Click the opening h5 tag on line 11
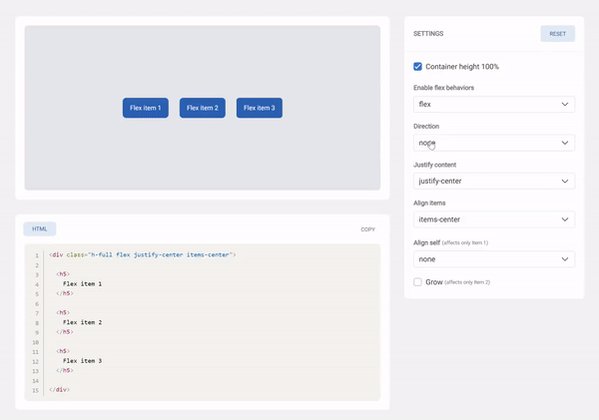The width and height of the screenshot is (599, 420). click(x=63, y=351)
